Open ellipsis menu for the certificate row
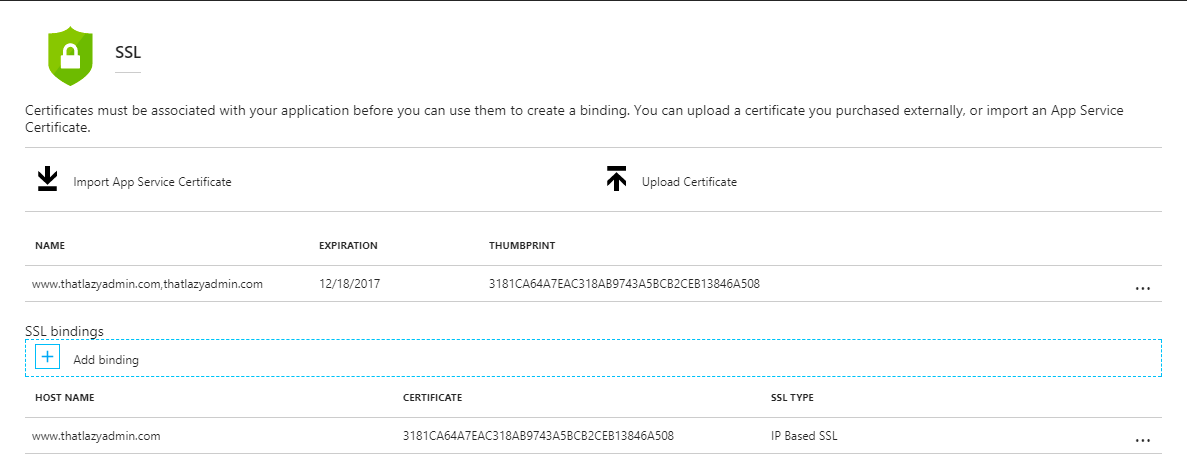The image size is (1187, 455). click(x=1143, y=288)
